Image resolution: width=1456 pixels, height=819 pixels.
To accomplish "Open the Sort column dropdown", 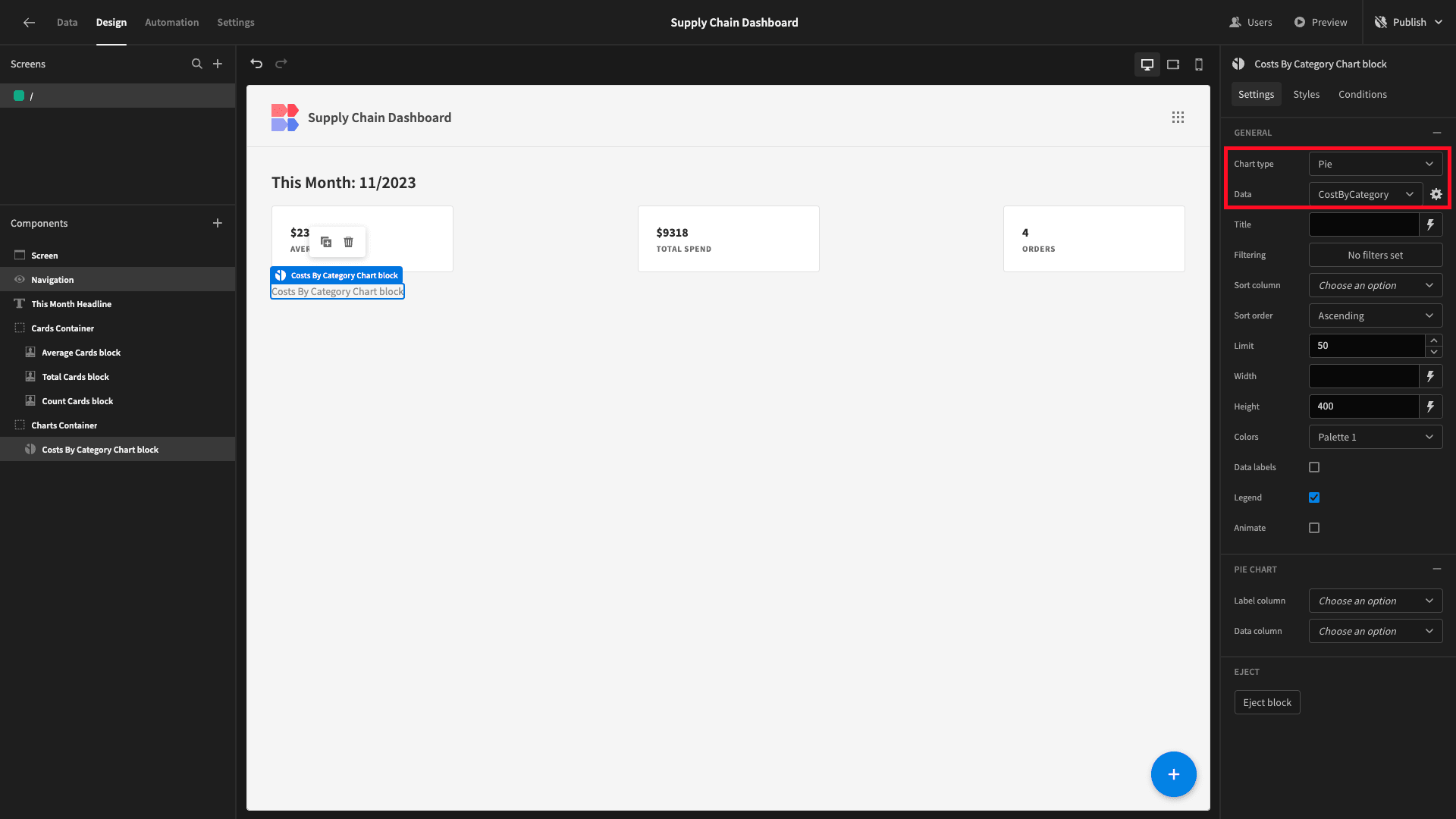I will (1376, 285).
